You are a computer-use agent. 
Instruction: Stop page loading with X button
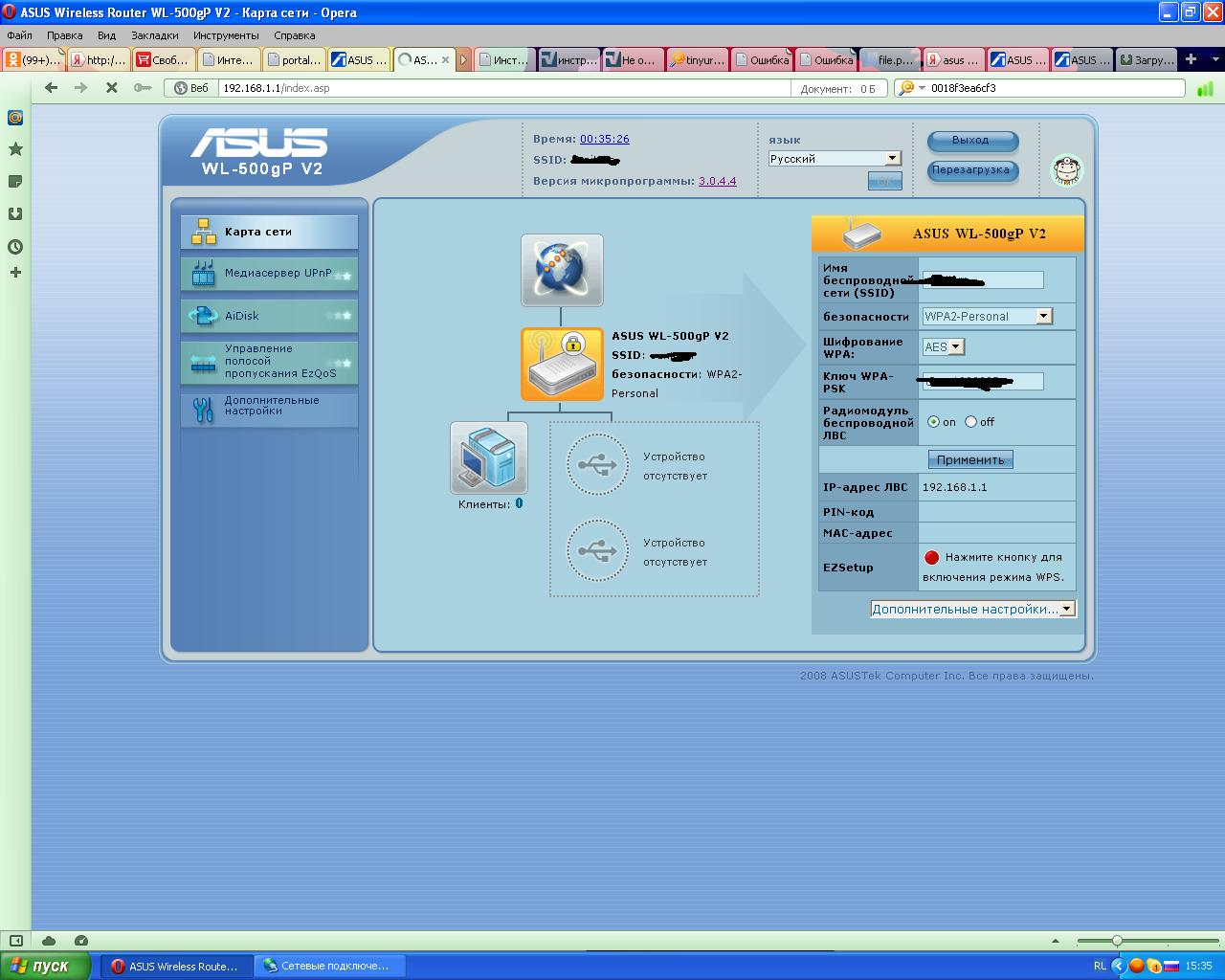[x=111, y=87]
